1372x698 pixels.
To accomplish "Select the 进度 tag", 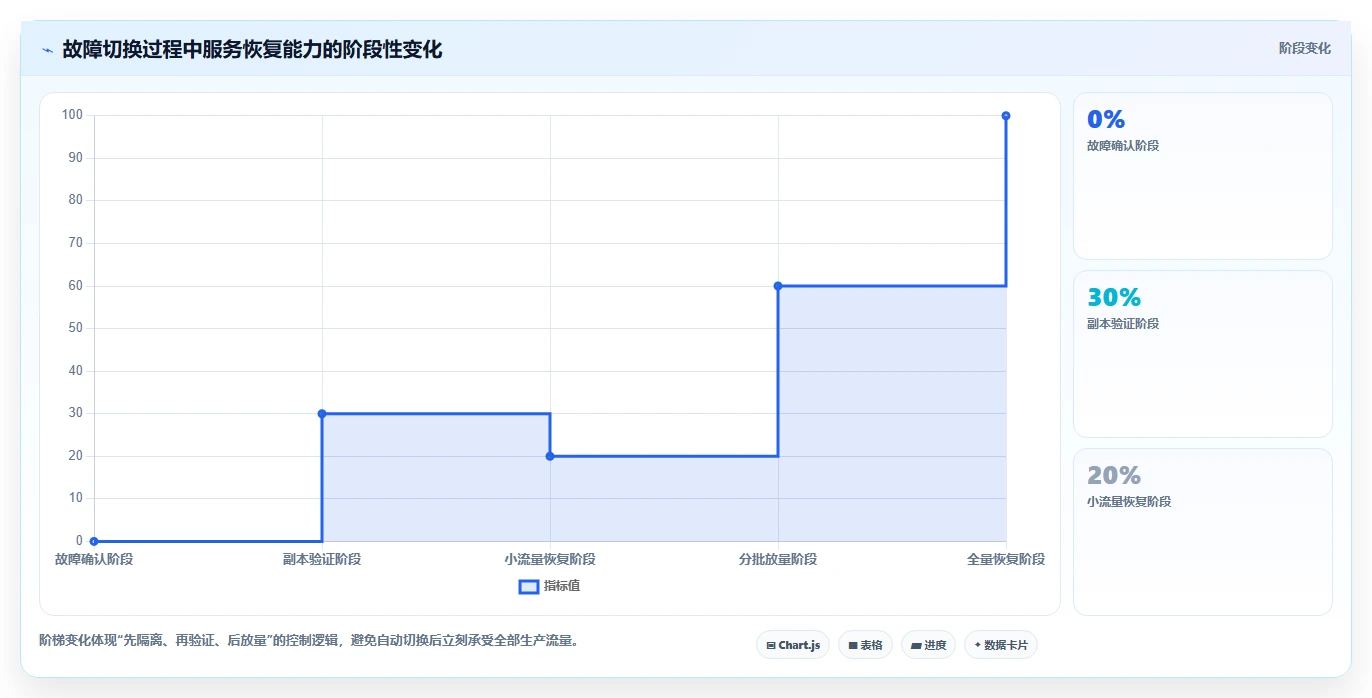I will 928,645.
